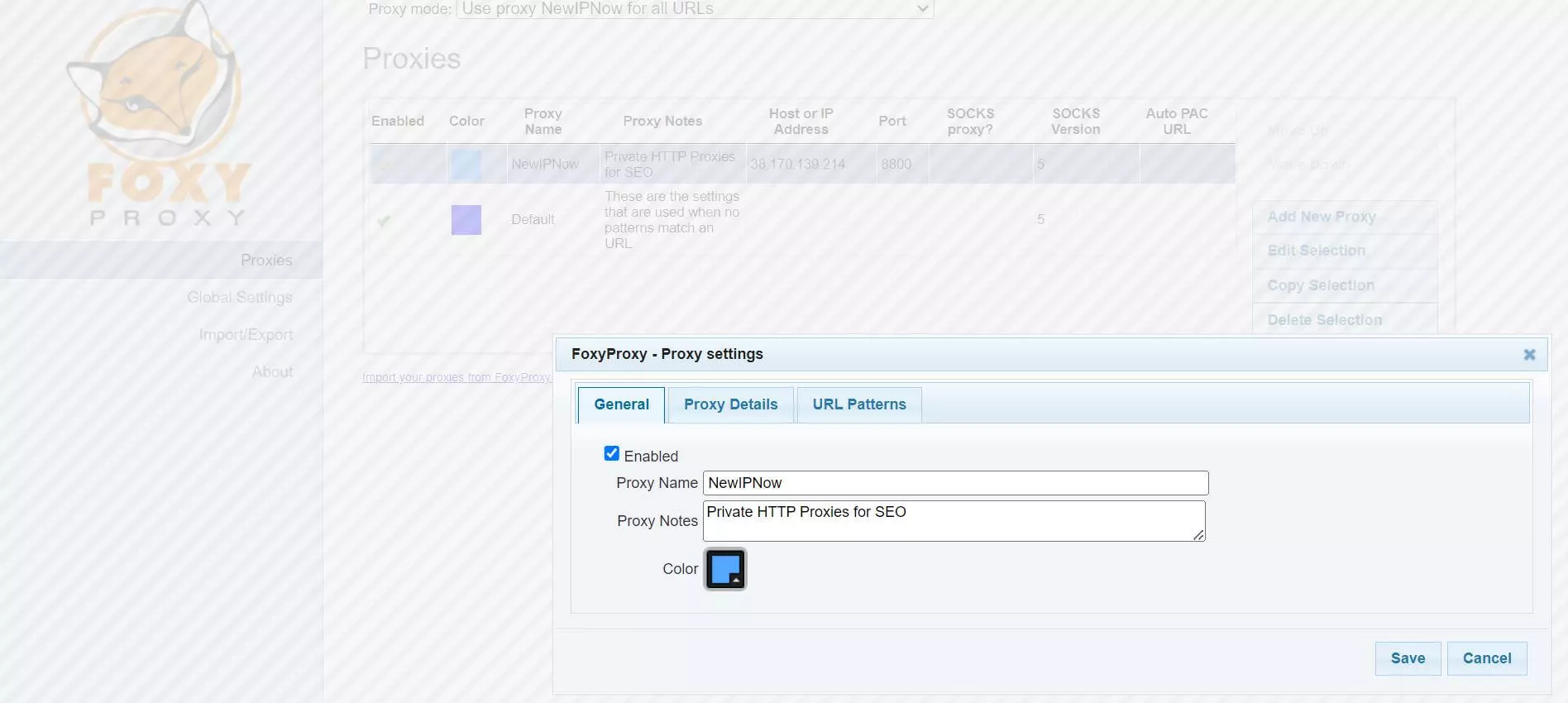Click Copy Selection button
Screen dimensions: 1568x703
pyautogui.click(x=1345, y=285)
